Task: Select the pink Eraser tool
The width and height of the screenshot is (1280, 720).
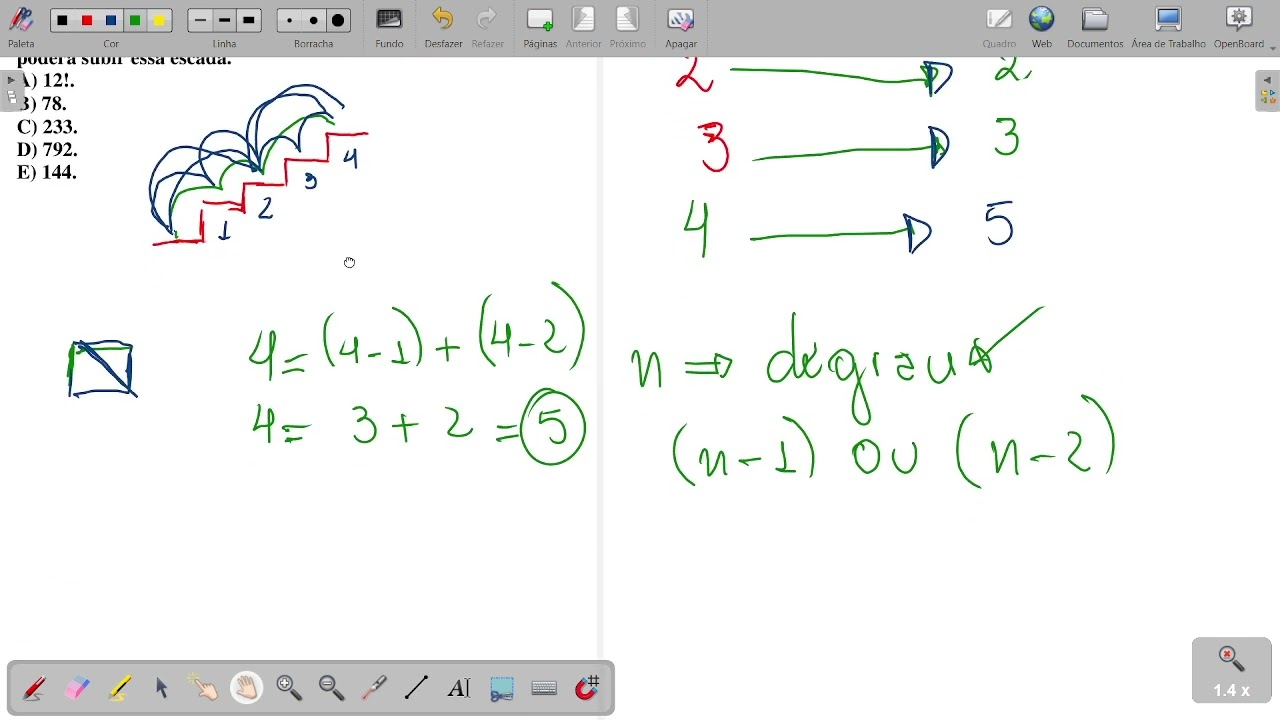Action: click(77, 688)
